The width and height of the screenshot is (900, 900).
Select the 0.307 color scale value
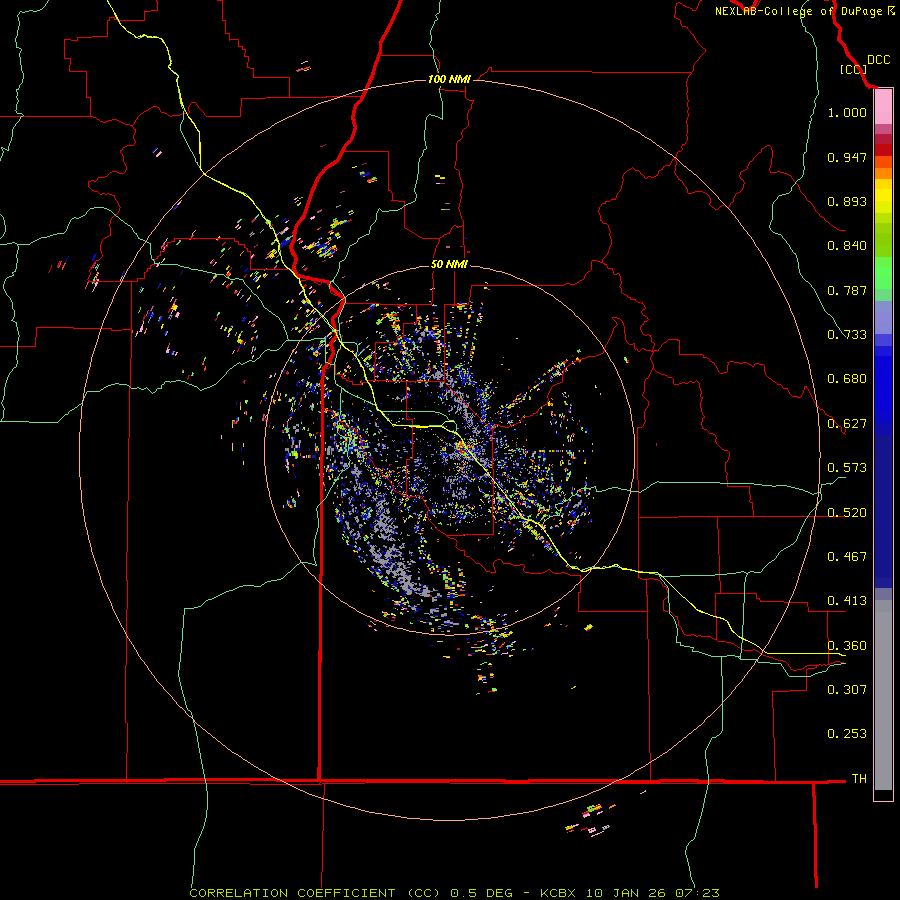[847, 690]
